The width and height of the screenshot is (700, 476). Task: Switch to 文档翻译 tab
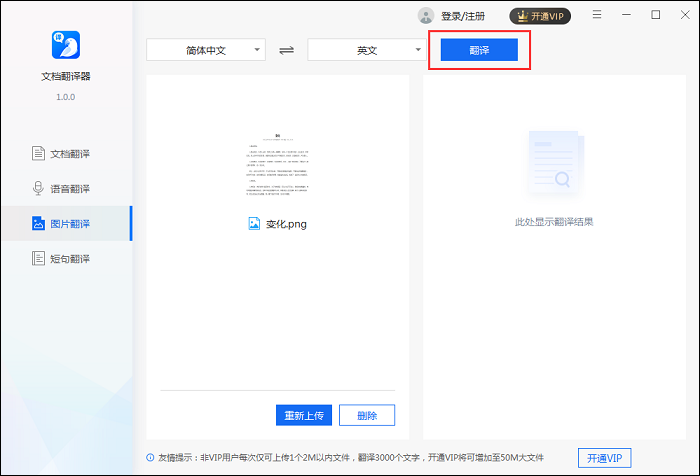tap(66, 154)
